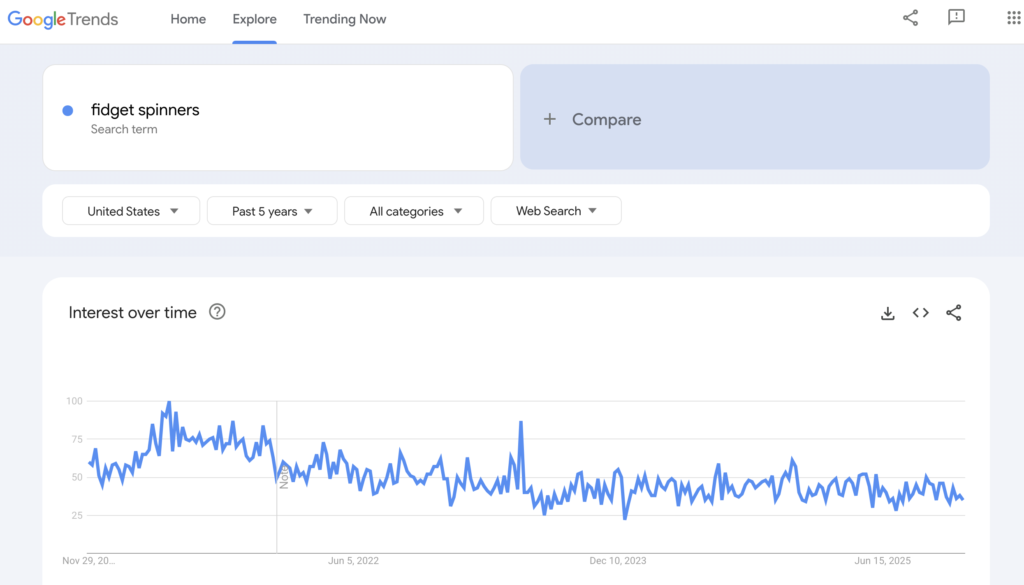Share the interest over time chart
Screen dimensions: 1024x585
[953, 313]
